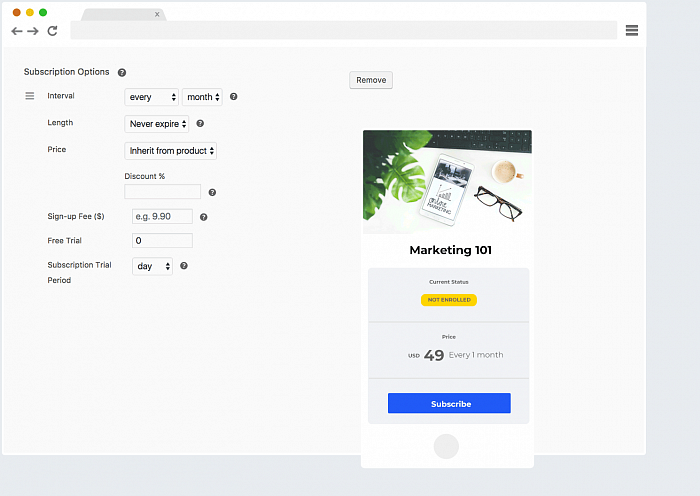Click help icon beside Discount % field

[x=212, y=192]
